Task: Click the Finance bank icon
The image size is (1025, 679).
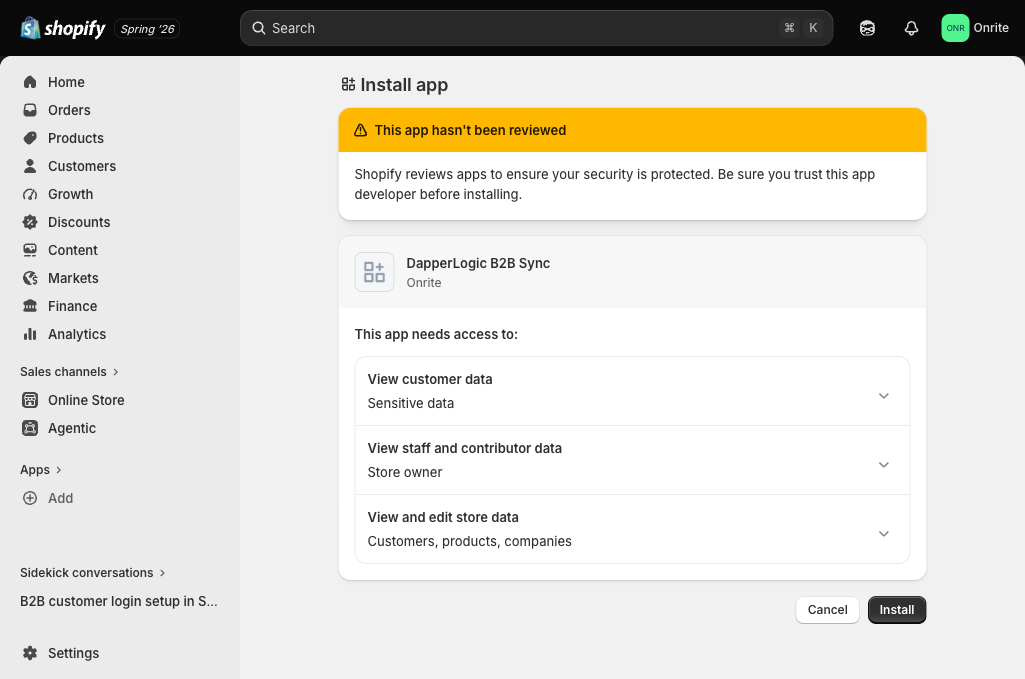Action: [x=30, y=306]
